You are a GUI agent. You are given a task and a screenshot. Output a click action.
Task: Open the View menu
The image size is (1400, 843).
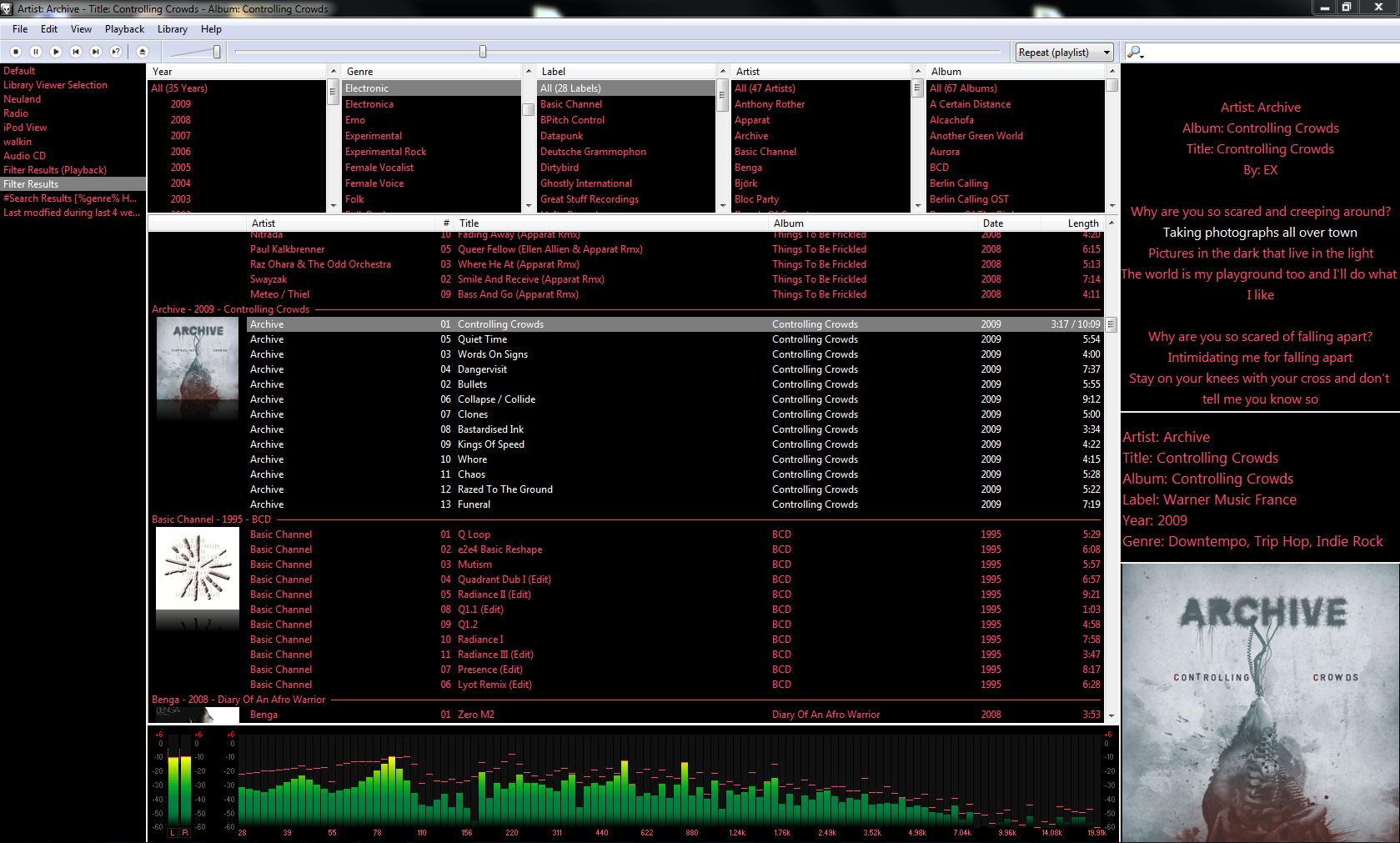(x=81, y=29)
